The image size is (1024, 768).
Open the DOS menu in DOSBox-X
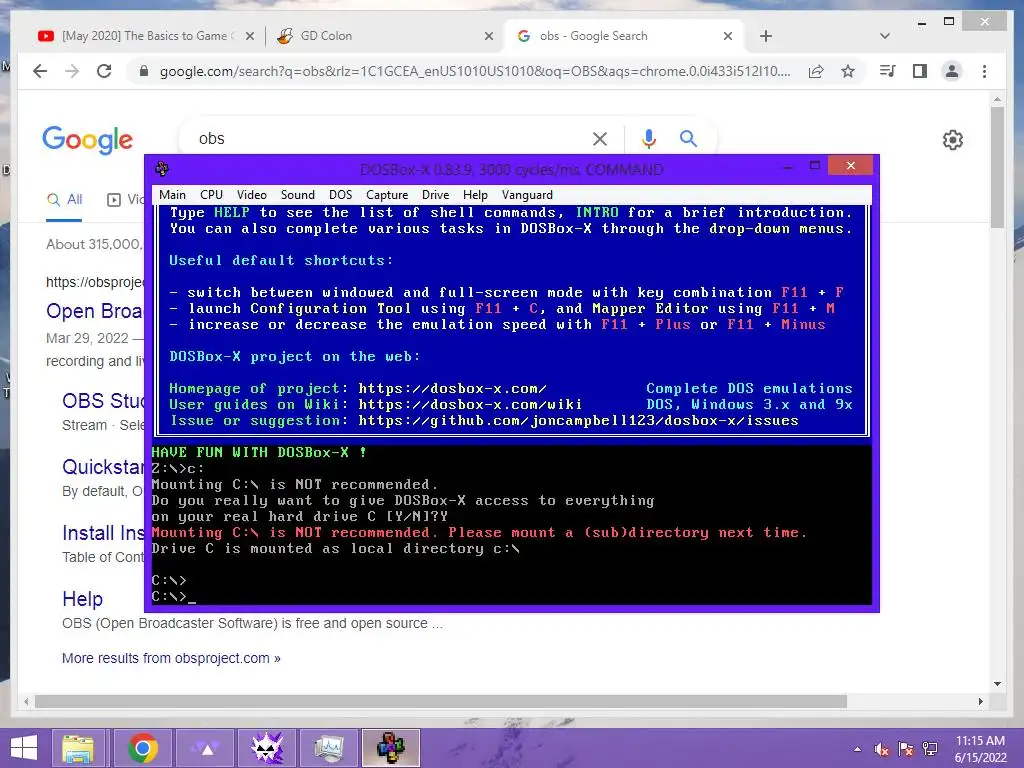point(340,195)
